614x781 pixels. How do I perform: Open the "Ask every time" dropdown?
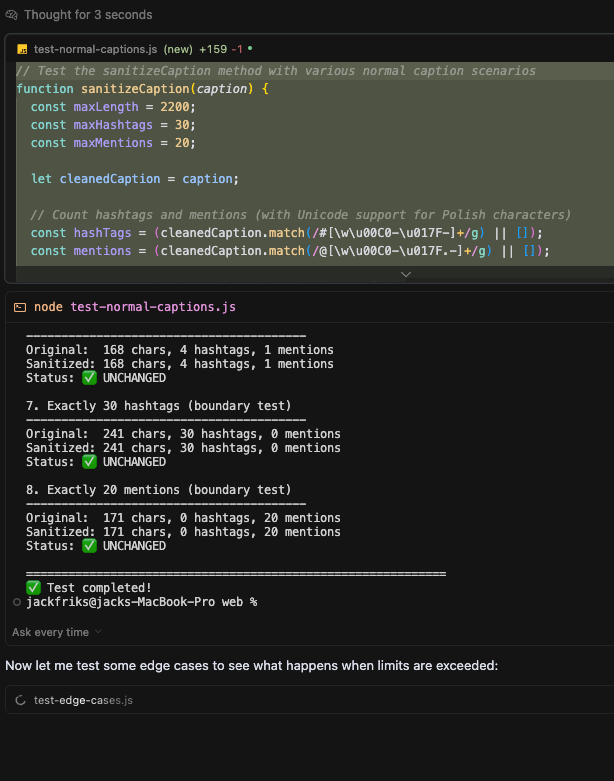pos(56,632)
